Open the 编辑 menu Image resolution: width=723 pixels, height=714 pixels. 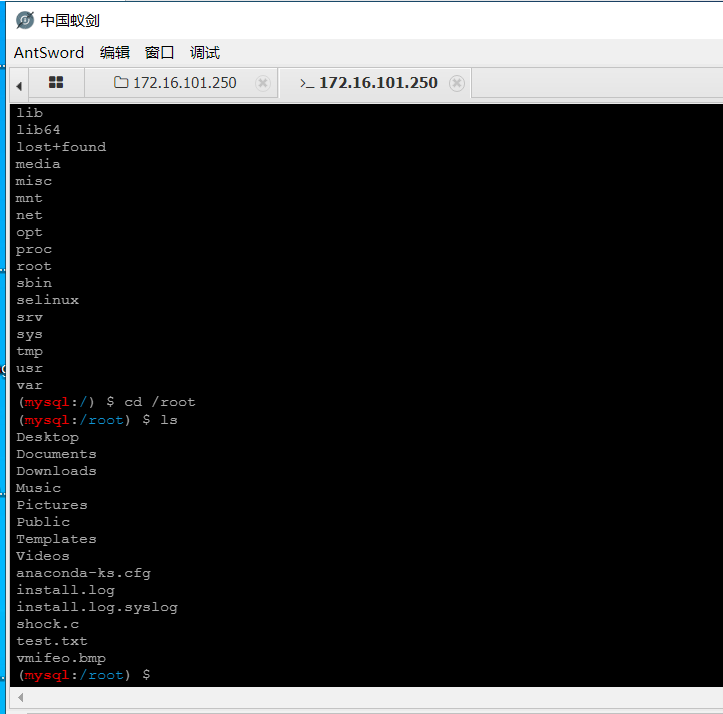[x=115, y=53]
